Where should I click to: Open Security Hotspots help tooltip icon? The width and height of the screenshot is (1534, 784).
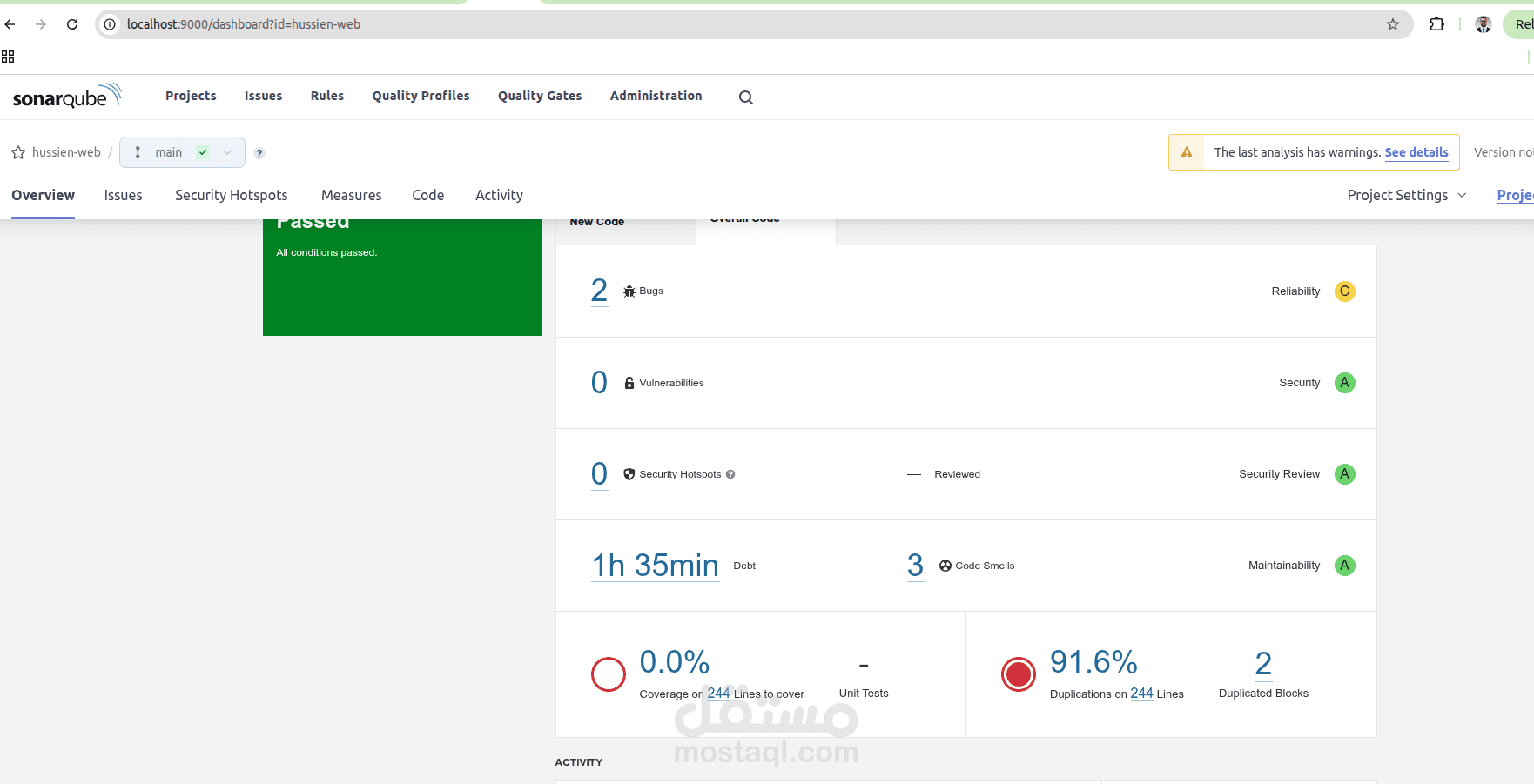(730, 474)
